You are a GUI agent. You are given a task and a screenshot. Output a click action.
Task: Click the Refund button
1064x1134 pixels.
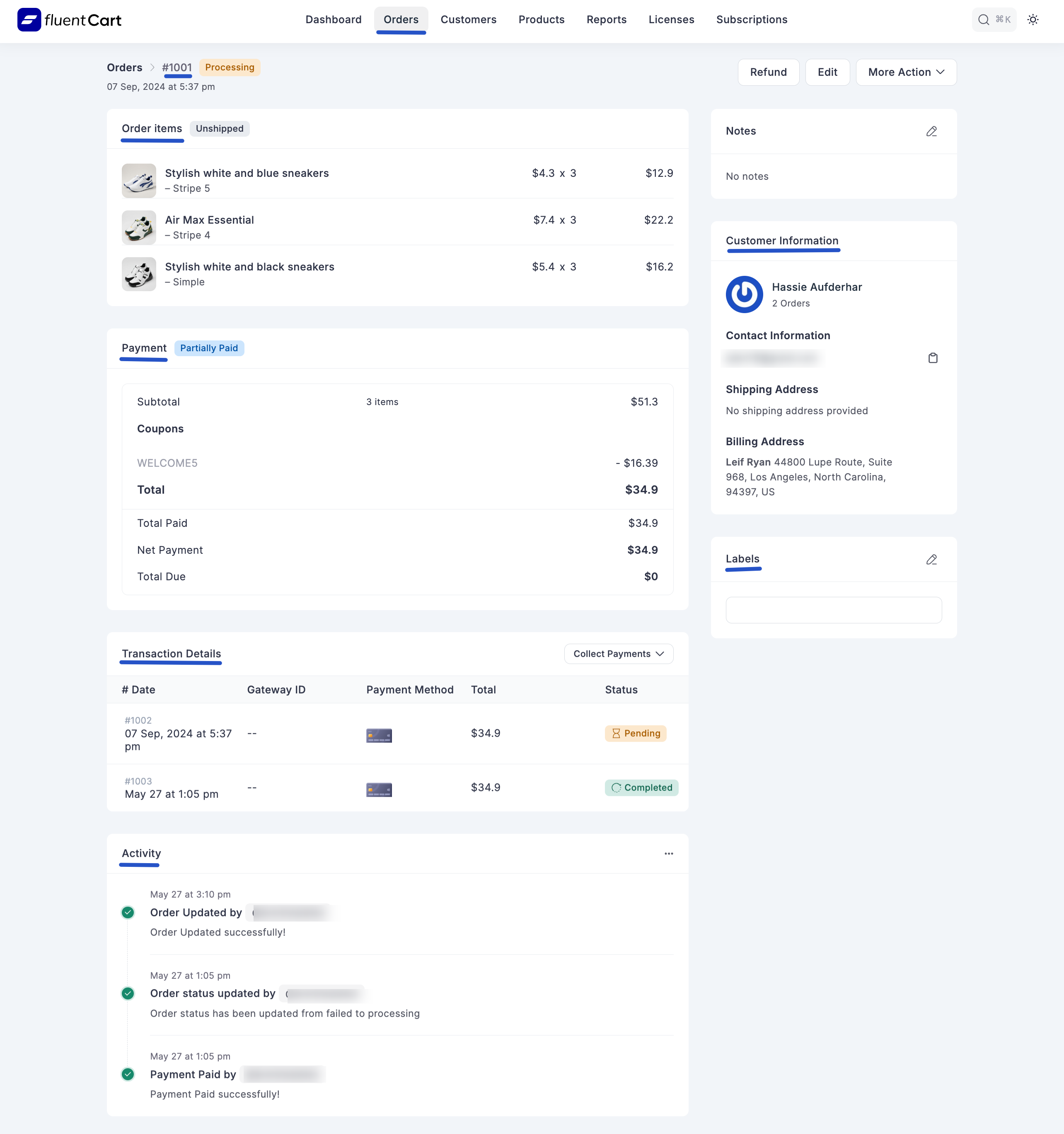tap(768, 72)
